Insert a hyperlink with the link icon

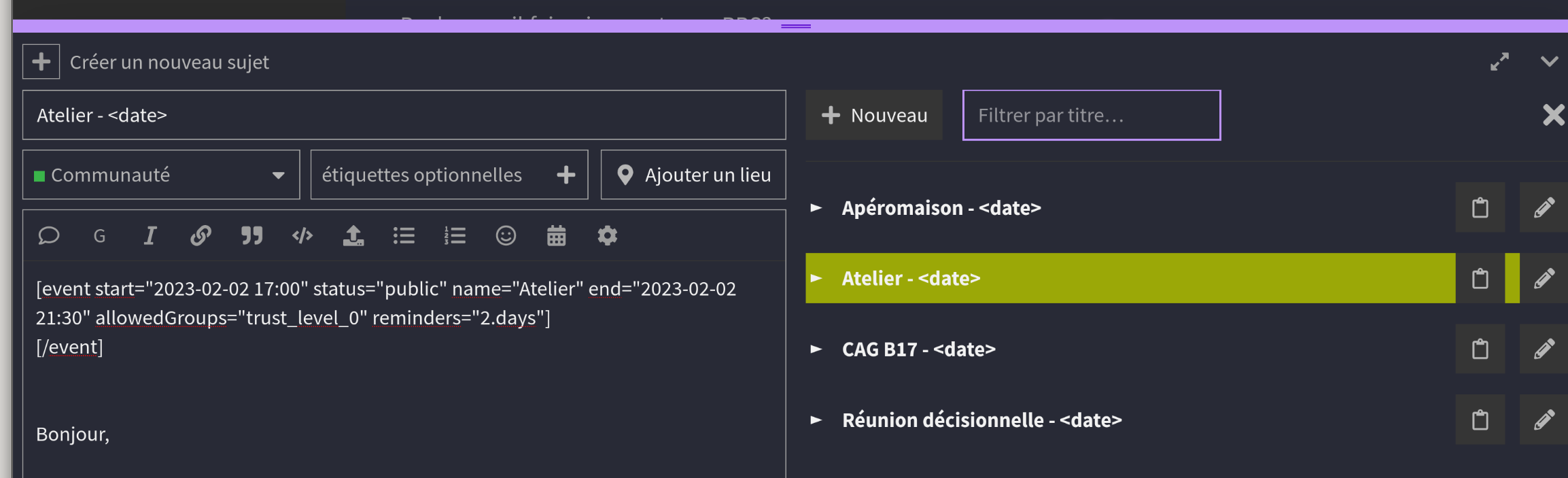click(201, 236)
